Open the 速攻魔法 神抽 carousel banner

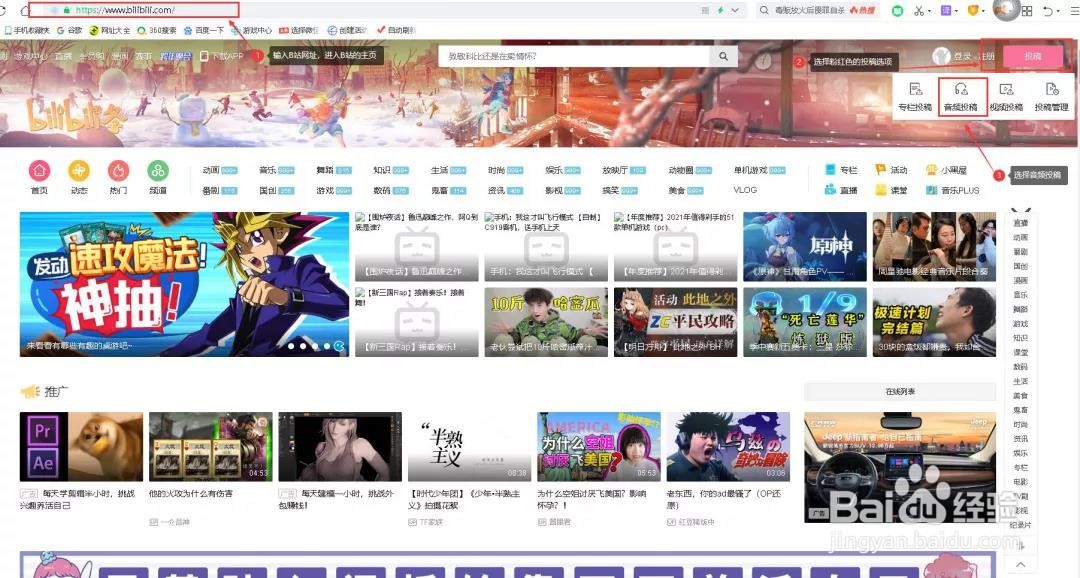(185, 284)
